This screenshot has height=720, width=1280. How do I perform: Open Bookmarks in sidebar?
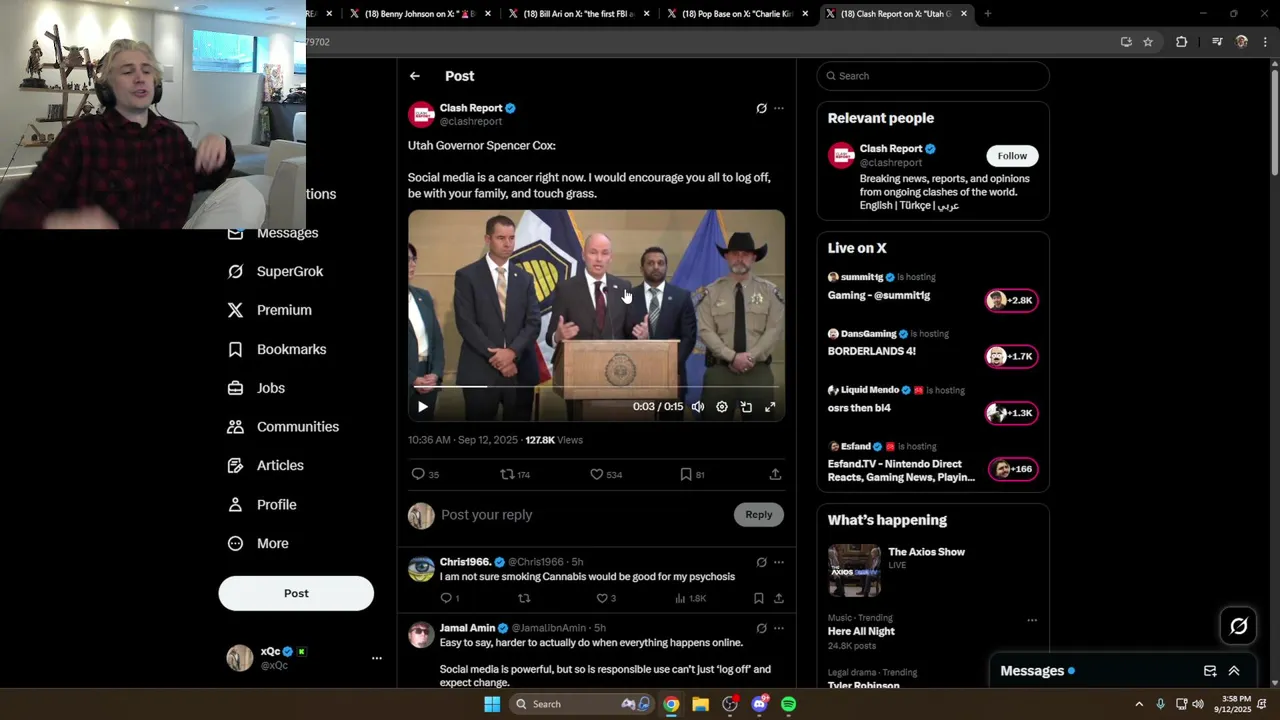[277, 349]
